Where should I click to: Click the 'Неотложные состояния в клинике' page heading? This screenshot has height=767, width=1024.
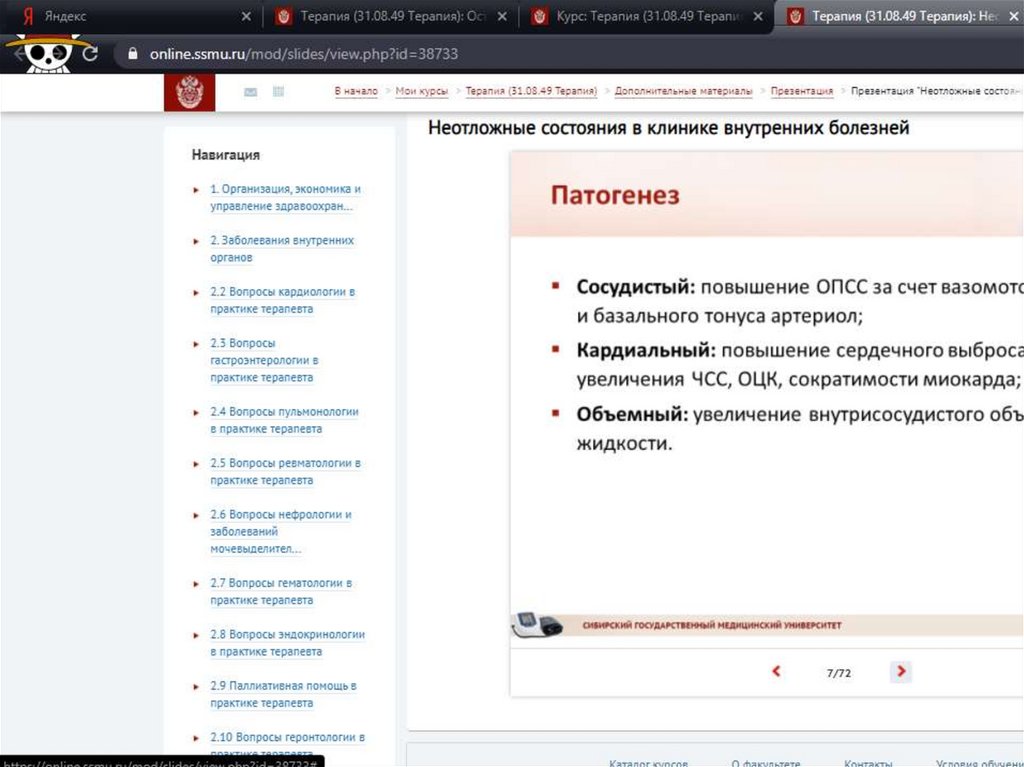point(668,127)
